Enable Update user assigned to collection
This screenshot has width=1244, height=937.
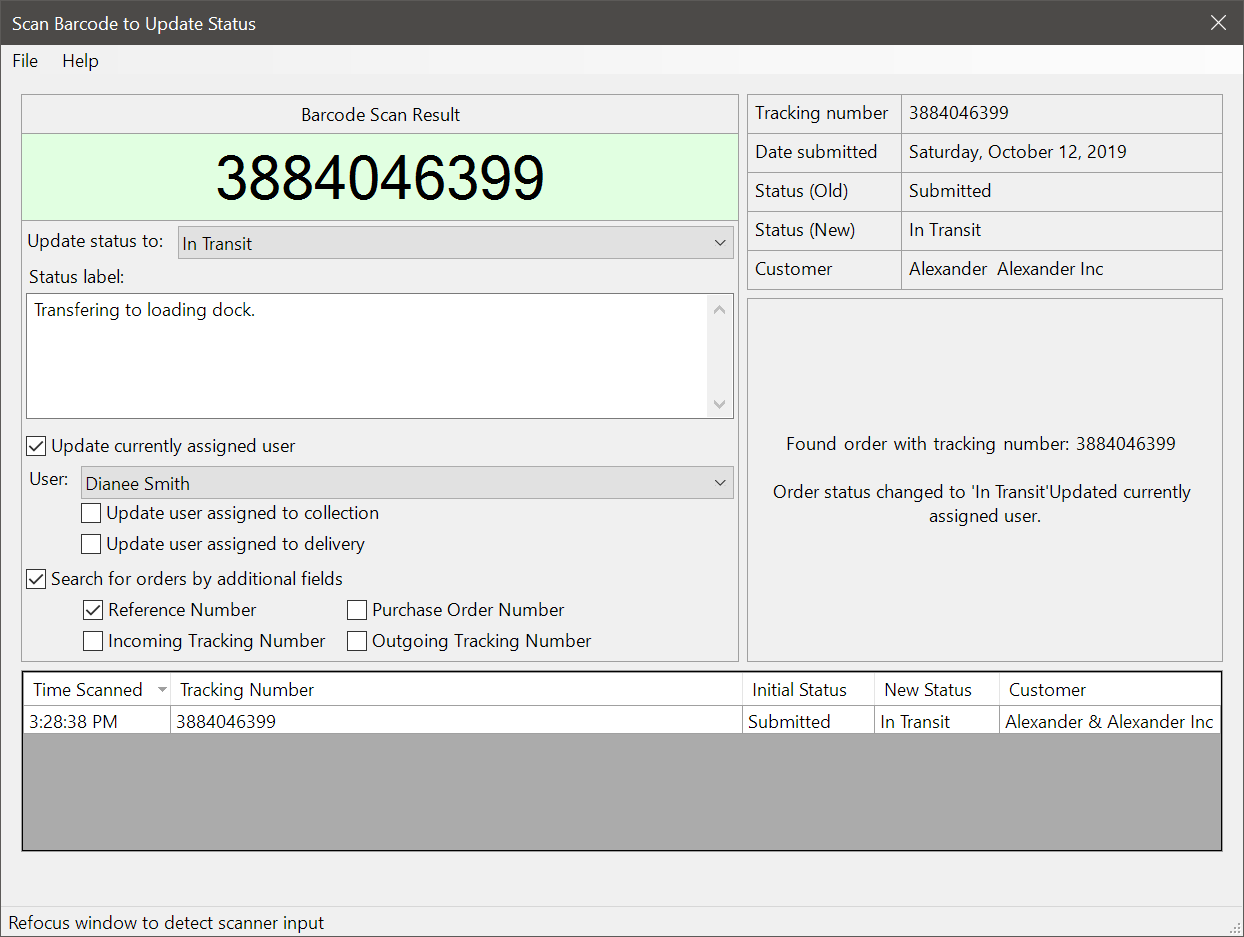click(91, 513)
